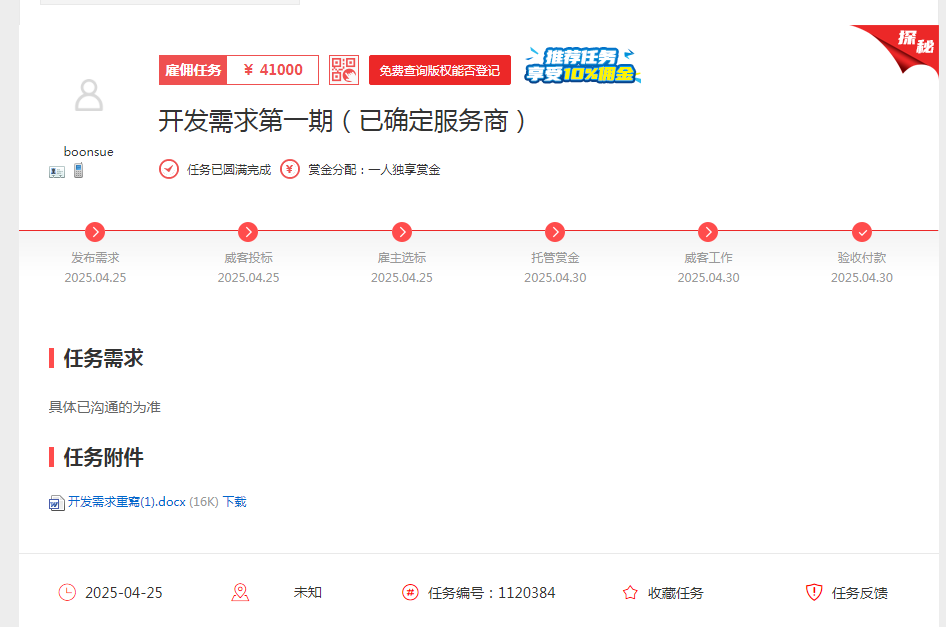Screen dimensions: 946x627
Task: Click the ID card verification badge icon
Action: pos(57,171)
